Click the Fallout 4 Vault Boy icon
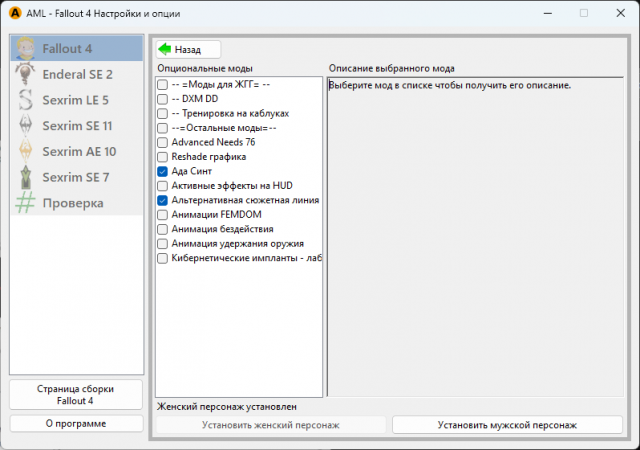 [27, 48]
